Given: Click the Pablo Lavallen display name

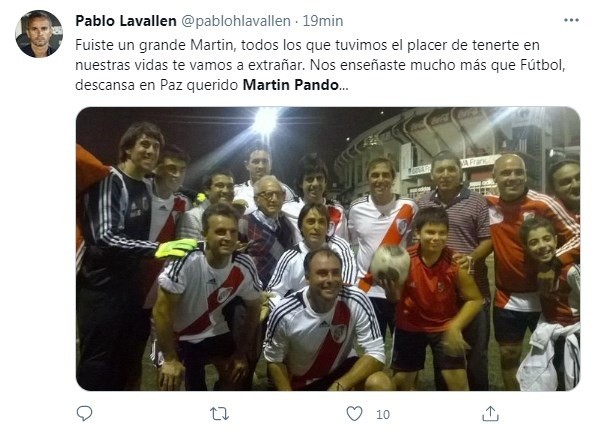Looking at the screenshot, I should (126, 21).
